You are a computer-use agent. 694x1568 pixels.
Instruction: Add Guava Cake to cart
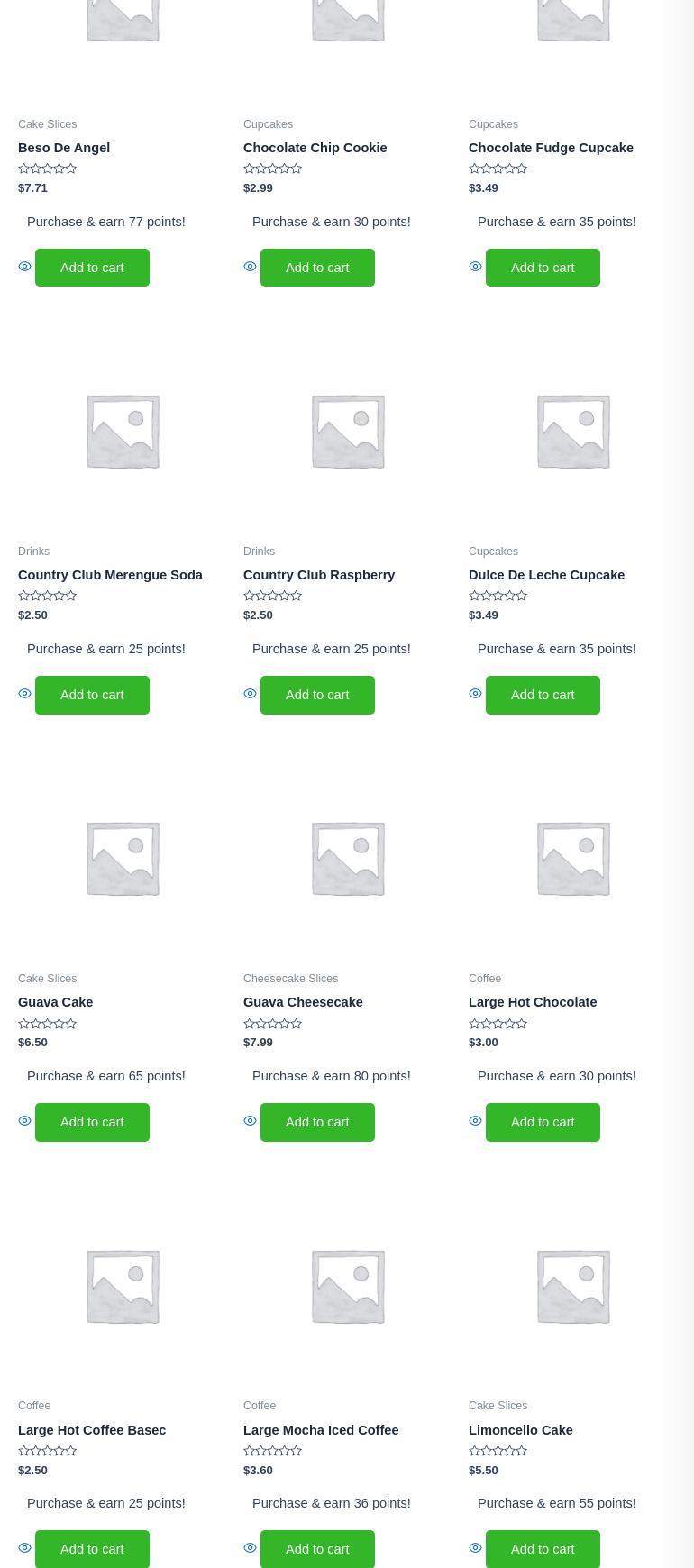(x=92, y=1122)
